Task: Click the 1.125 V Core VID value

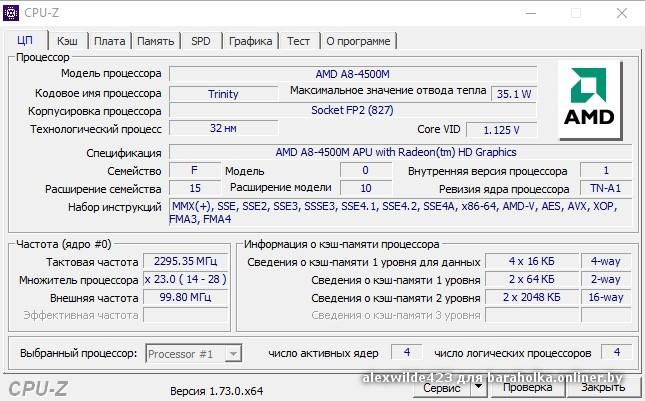Action: pos(501,130)
